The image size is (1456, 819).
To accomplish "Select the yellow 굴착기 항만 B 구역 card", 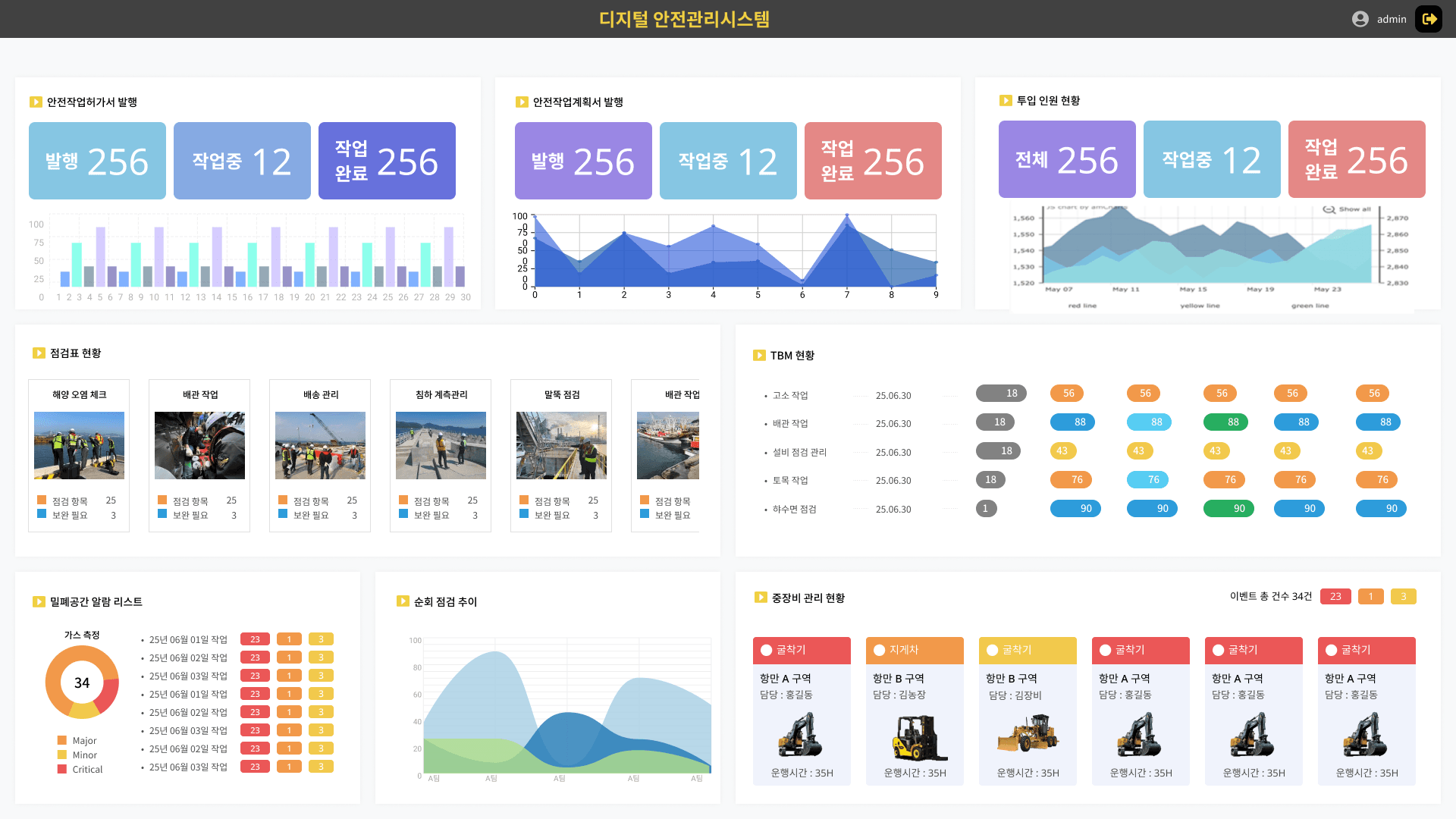I will pyautogui.click(x=1028, y=711).
